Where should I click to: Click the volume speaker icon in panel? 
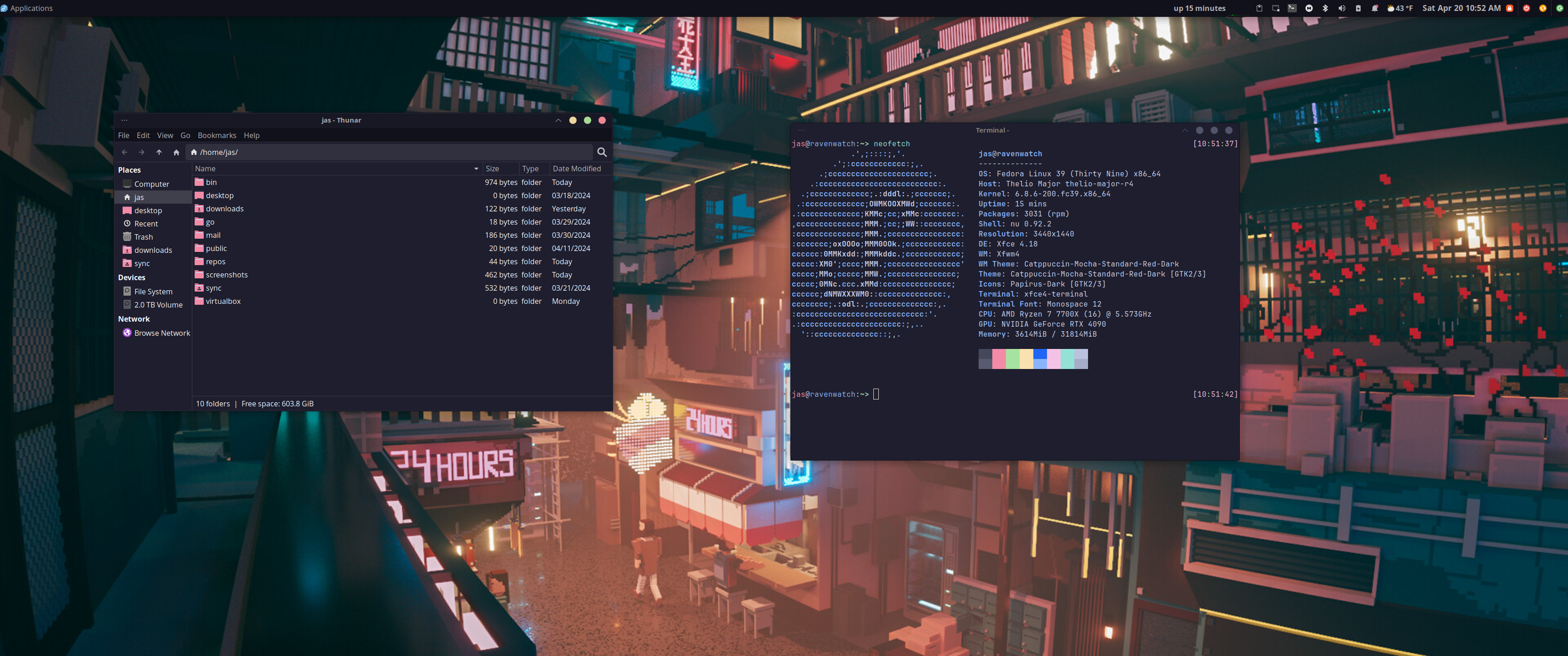coord(1341,8)
